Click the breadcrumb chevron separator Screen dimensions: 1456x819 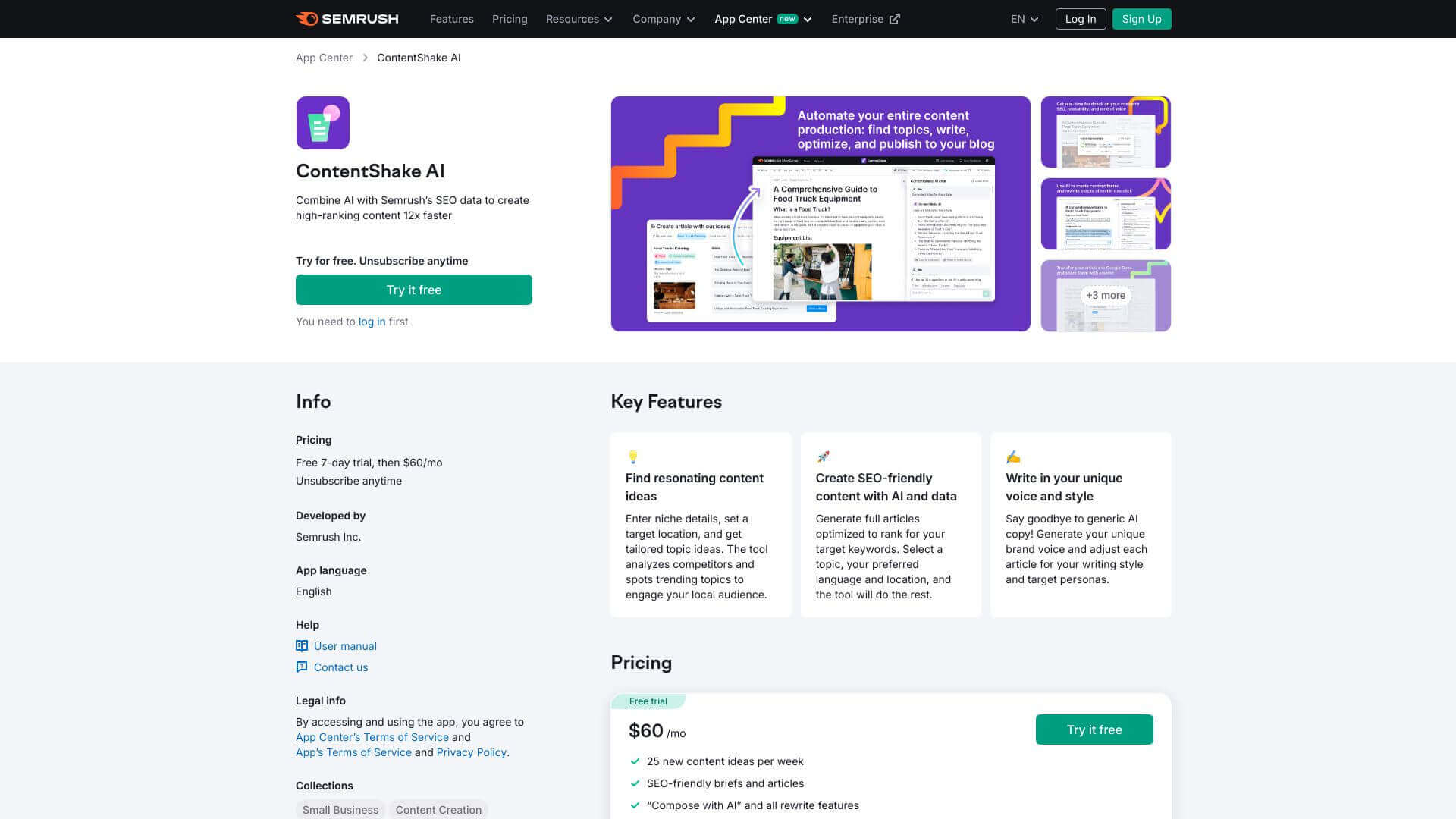pos(365,58)
